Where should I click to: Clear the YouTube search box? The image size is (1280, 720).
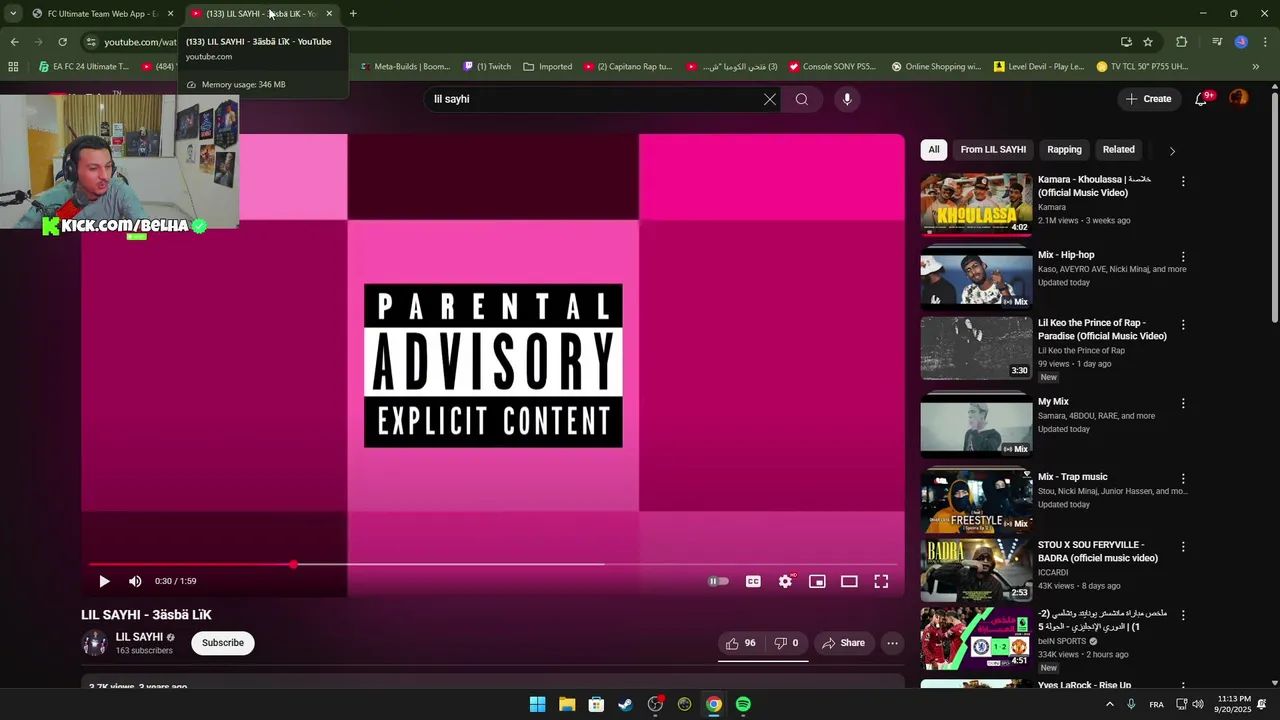770,99
